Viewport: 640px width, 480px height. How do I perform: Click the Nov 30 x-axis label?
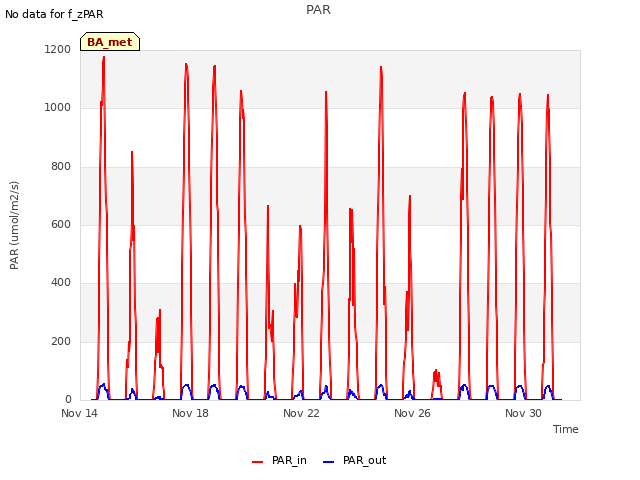tap(523, 413)
